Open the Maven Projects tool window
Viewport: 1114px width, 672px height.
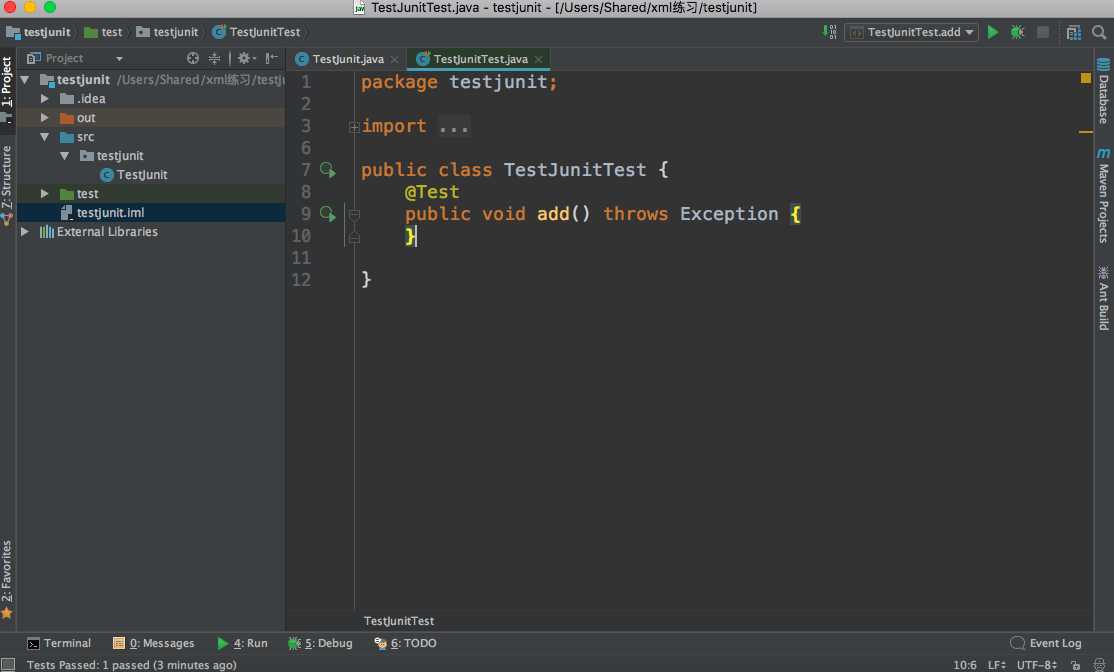point(1103,196)
